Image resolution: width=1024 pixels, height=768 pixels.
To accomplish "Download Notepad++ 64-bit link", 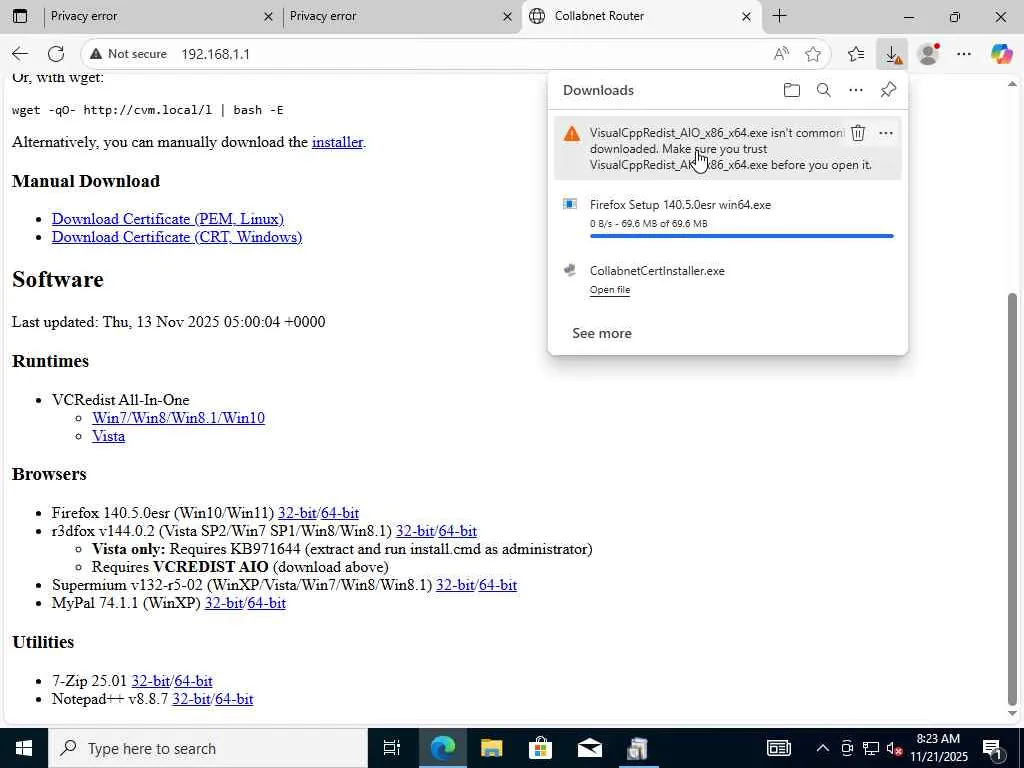I will (234, 699).
